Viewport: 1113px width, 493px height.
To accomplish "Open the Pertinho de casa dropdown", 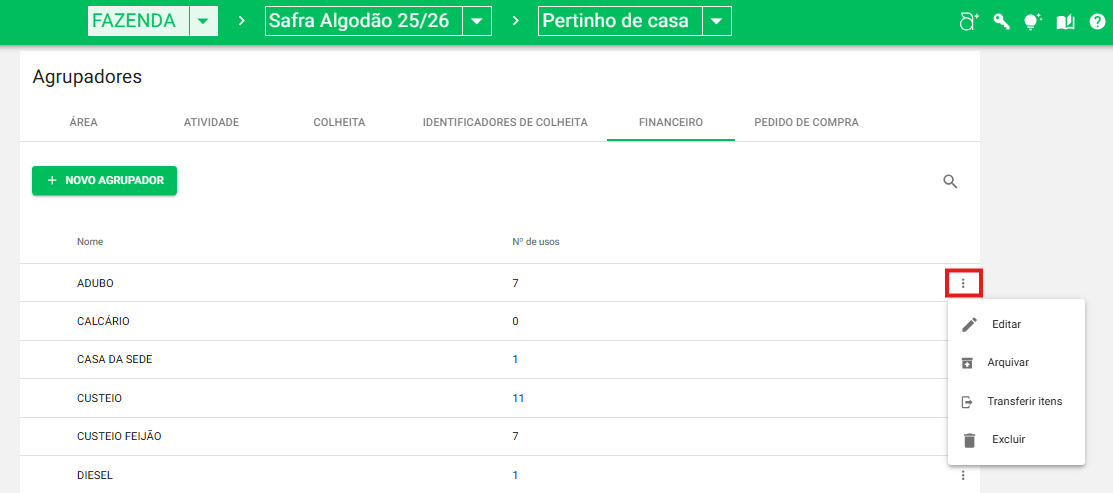I will (716, 21).
